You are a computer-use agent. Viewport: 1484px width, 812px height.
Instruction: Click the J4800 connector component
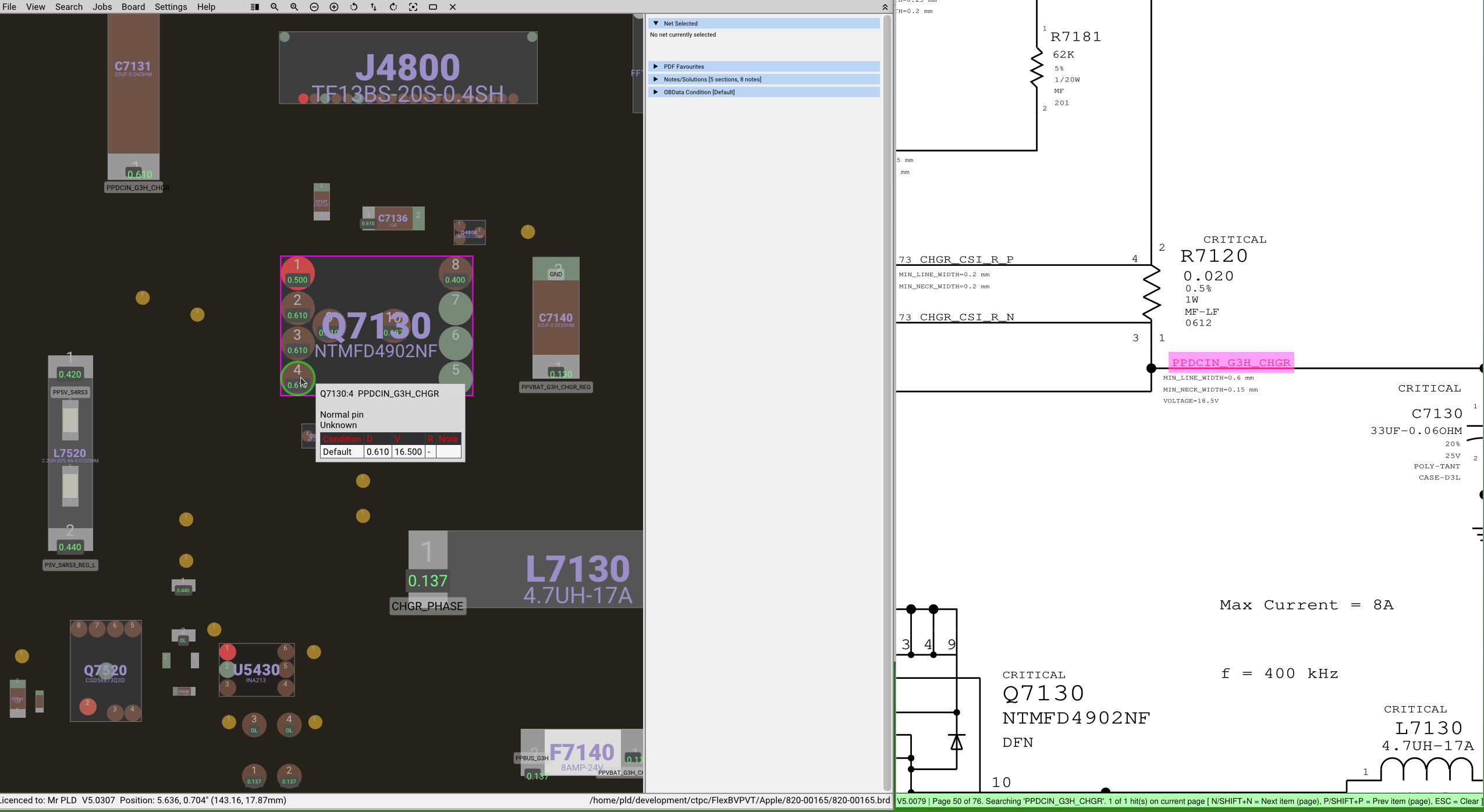click(408, 68)
